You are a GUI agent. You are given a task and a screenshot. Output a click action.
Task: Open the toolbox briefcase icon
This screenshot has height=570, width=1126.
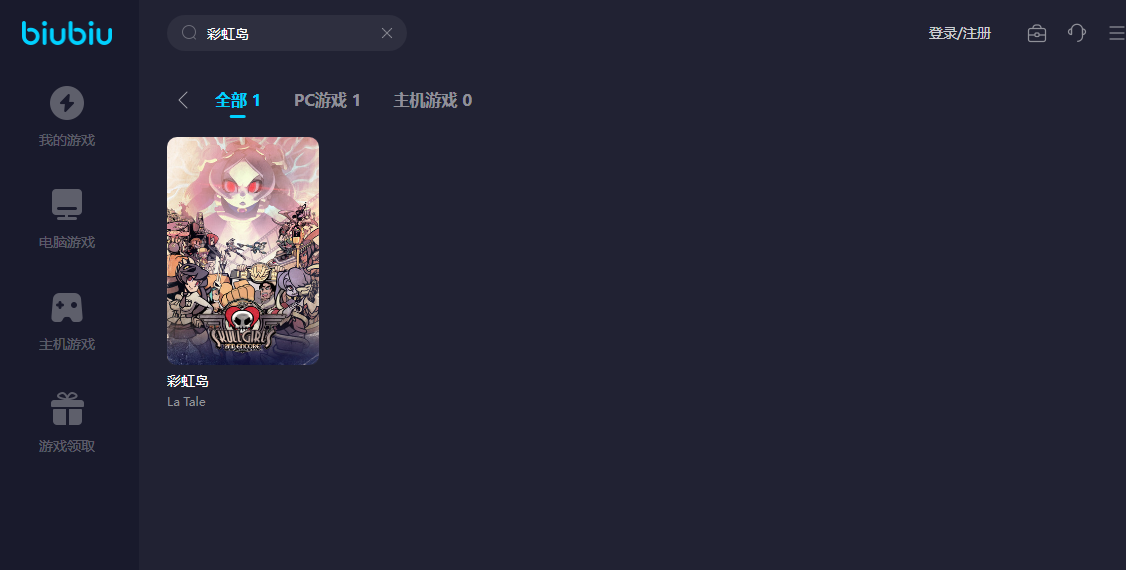[x=1037, y=33]
